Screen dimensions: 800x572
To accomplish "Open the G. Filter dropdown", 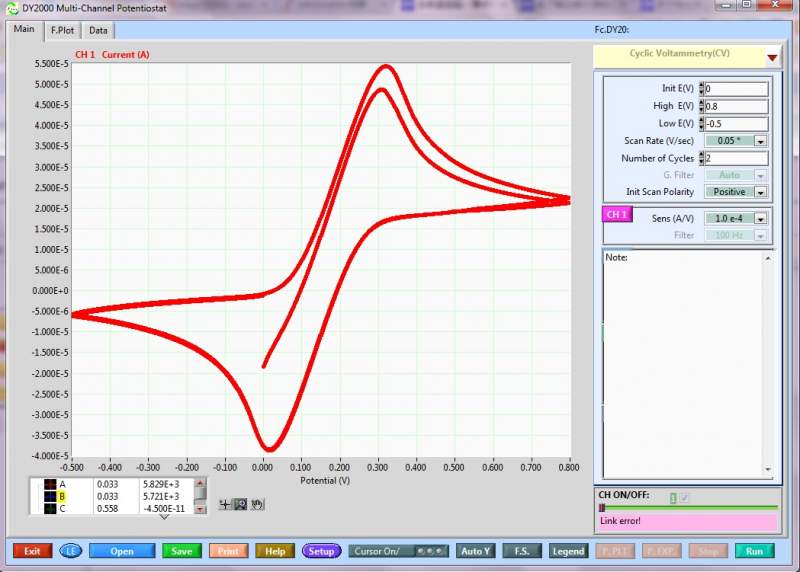I will (x=760, y=176).
